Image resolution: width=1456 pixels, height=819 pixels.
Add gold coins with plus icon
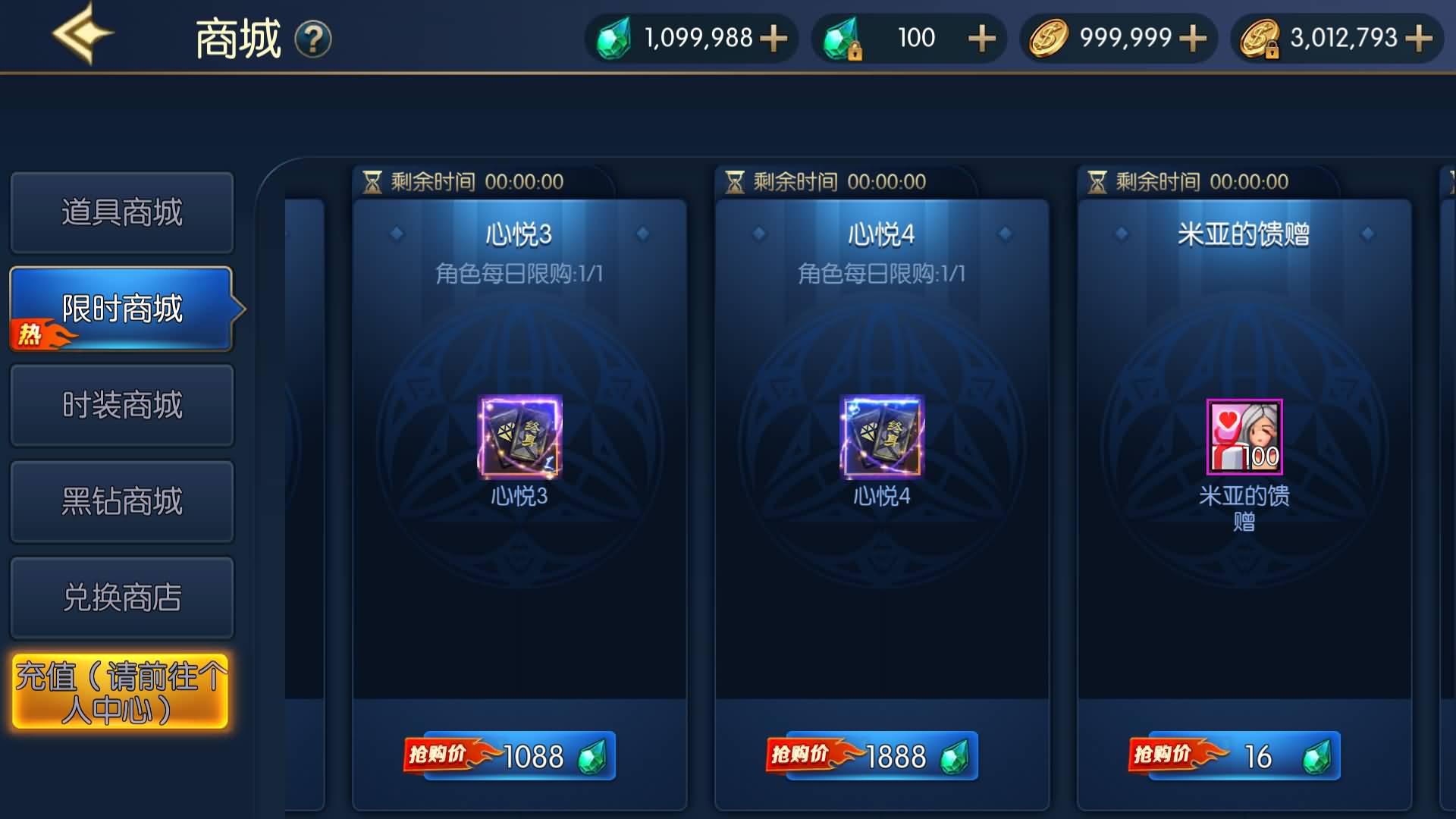click(1193, 38)
